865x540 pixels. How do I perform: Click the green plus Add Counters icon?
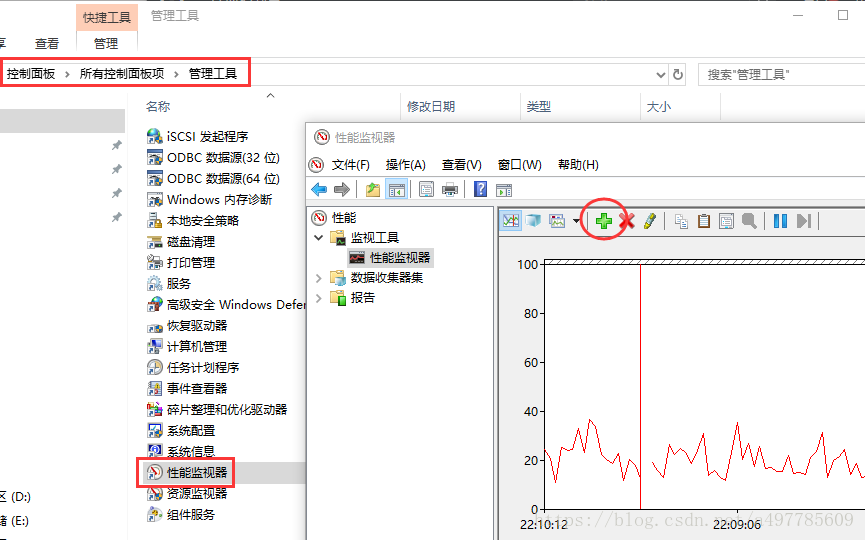(604, 221)
